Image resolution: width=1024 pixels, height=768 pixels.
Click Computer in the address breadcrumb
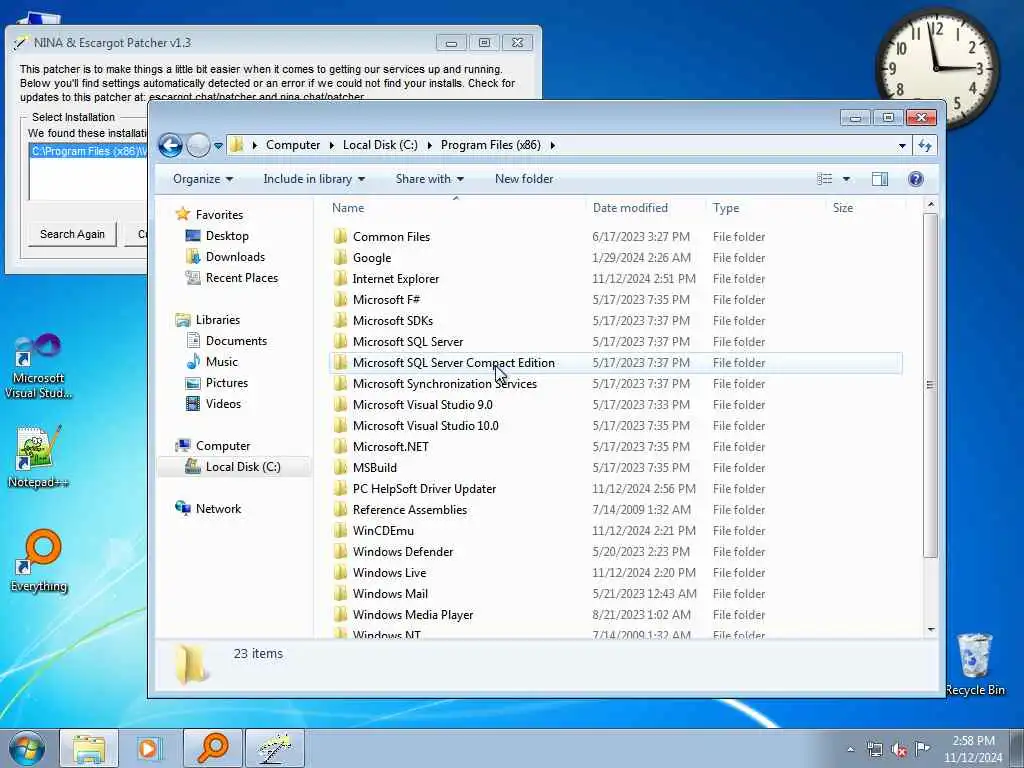(x=293, y=145)
